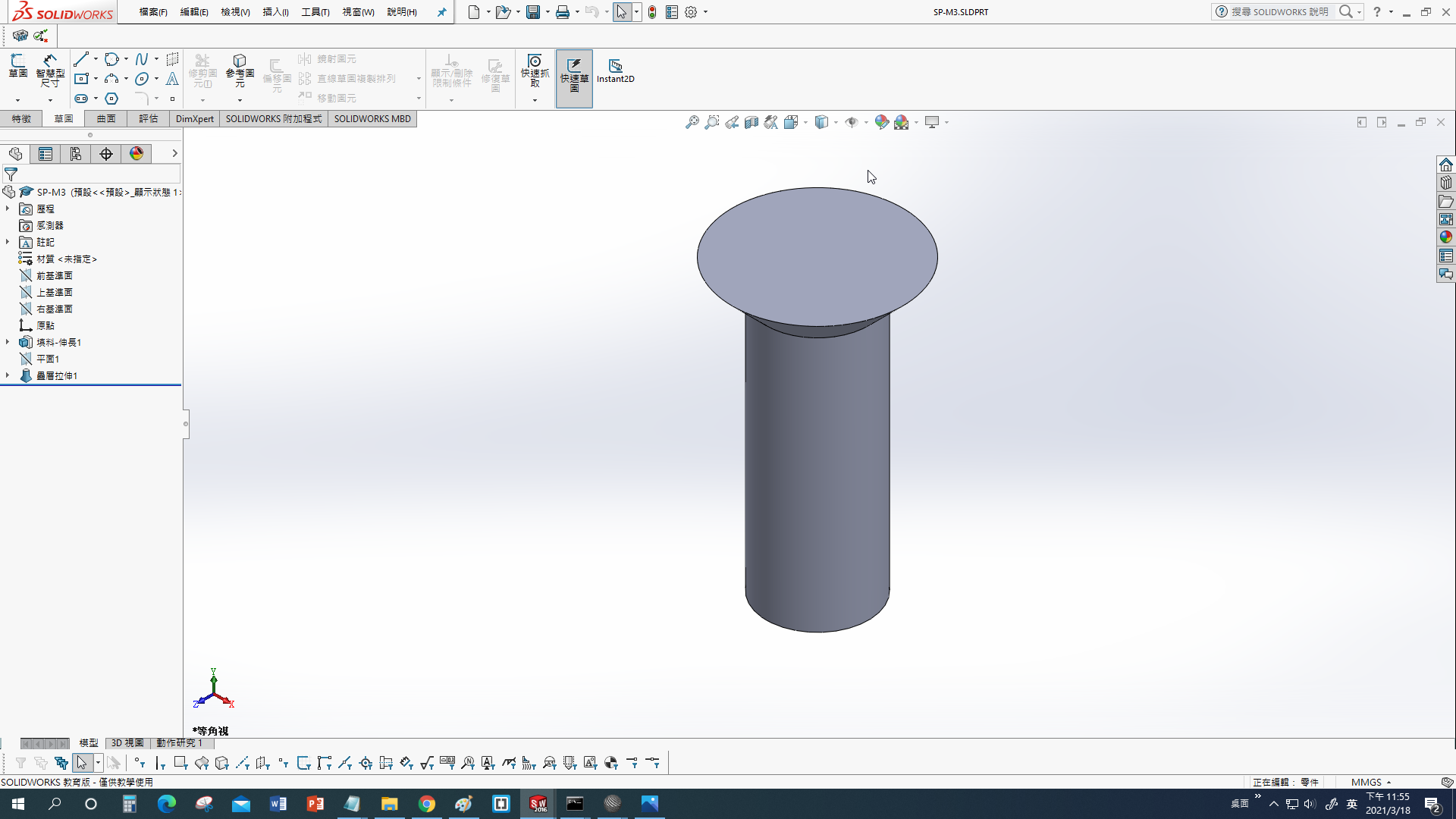The image size is (1456, 819).
Task: Choose the Line sketch tool
Action: 82,59
